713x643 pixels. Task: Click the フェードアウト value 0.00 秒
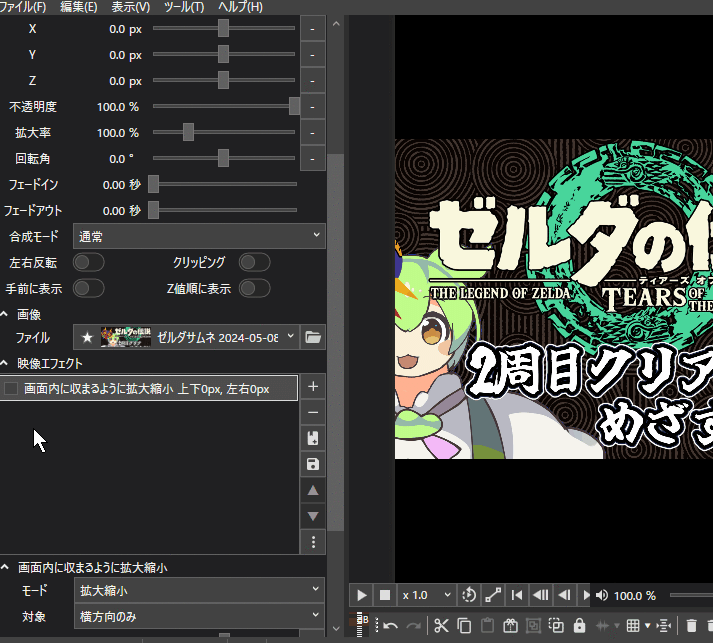[121, 211]
